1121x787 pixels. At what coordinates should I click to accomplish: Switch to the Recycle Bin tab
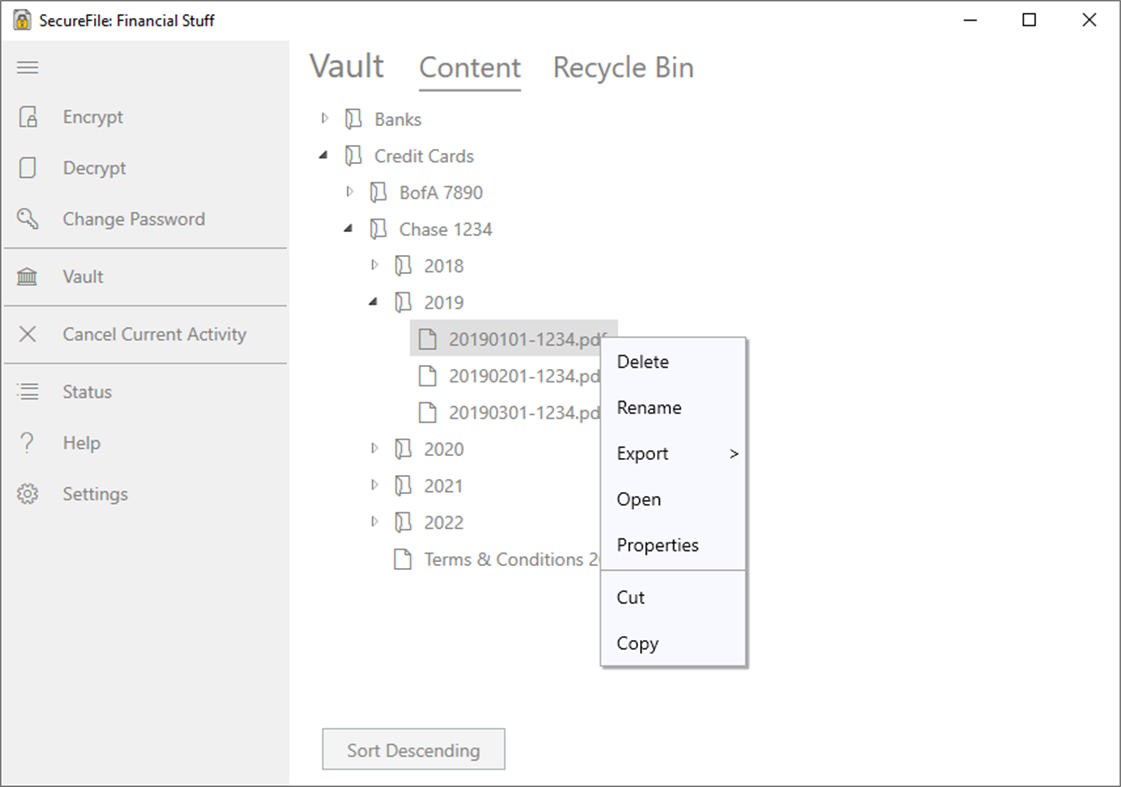pyautogui.click(x=622, y=67)
